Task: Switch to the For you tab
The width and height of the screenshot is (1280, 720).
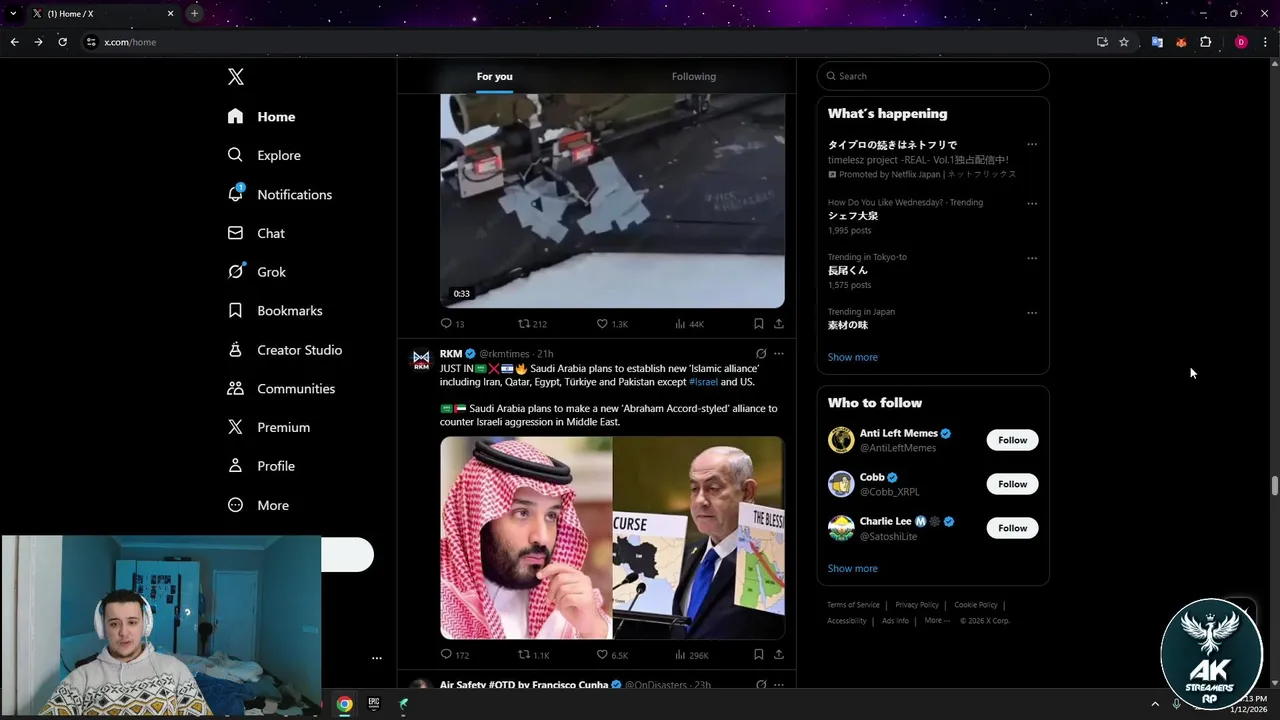Action: point(494,76)
